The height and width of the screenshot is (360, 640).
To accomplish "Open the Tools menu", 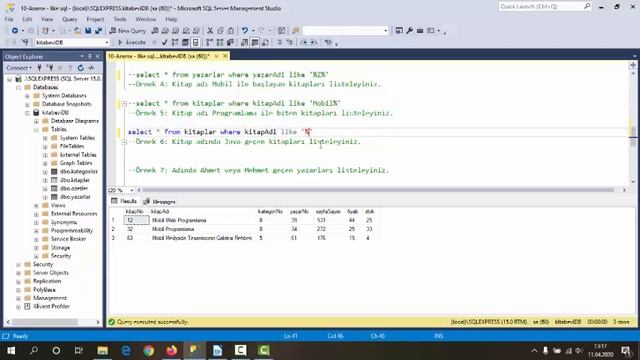I will tap(120, 19).
